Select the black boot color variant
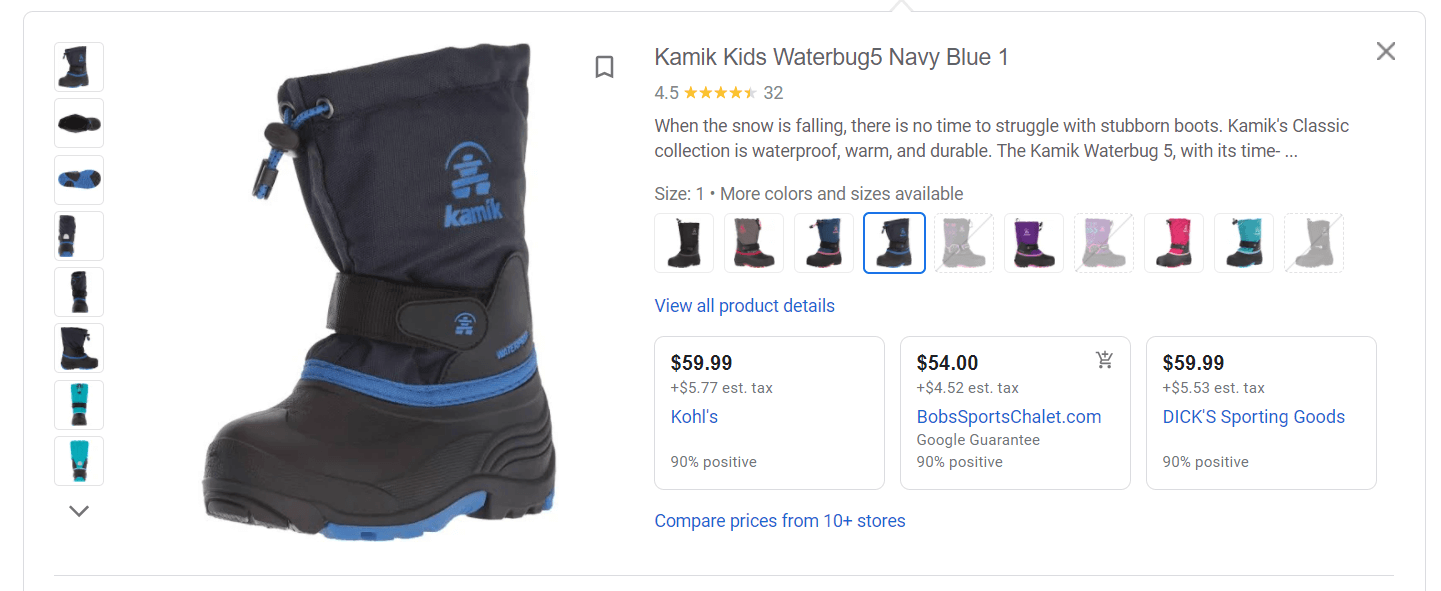Image resolution: width=1441 pixels, height=591 pixels. 683,242
